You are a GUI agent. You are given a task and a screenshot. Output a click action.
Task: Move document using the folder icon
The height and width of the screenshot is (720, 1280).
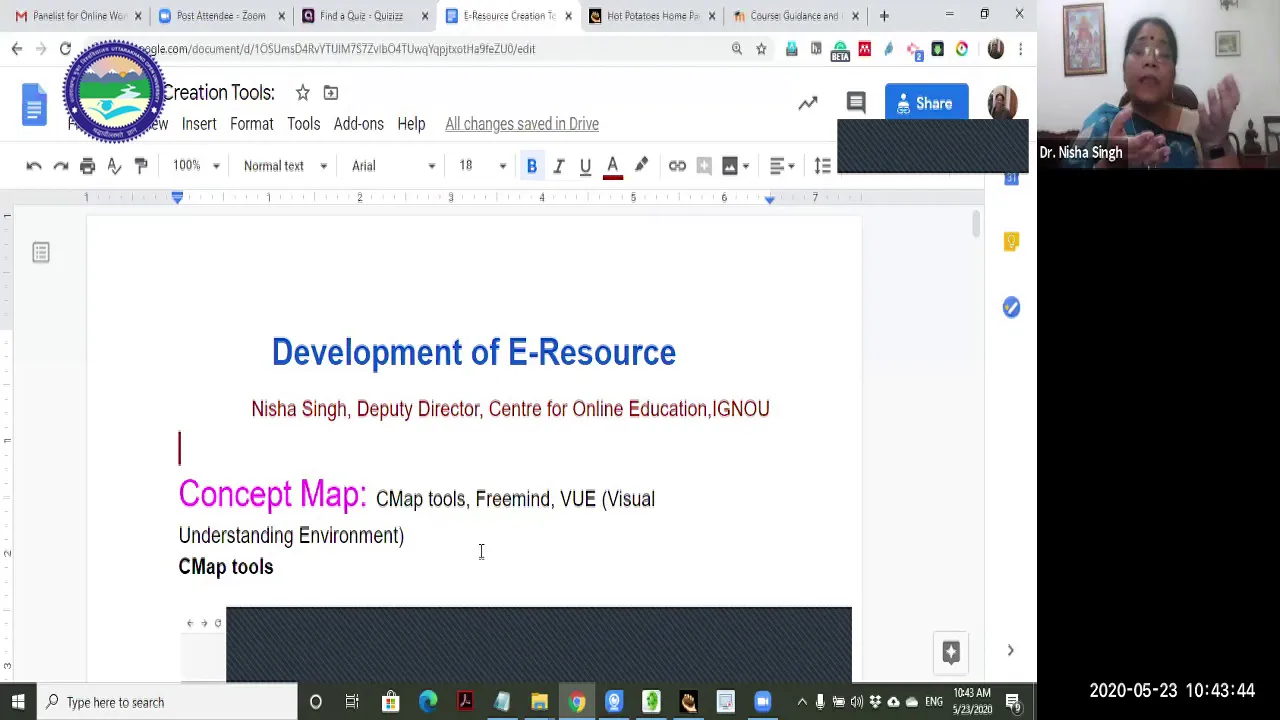point(331,93)
